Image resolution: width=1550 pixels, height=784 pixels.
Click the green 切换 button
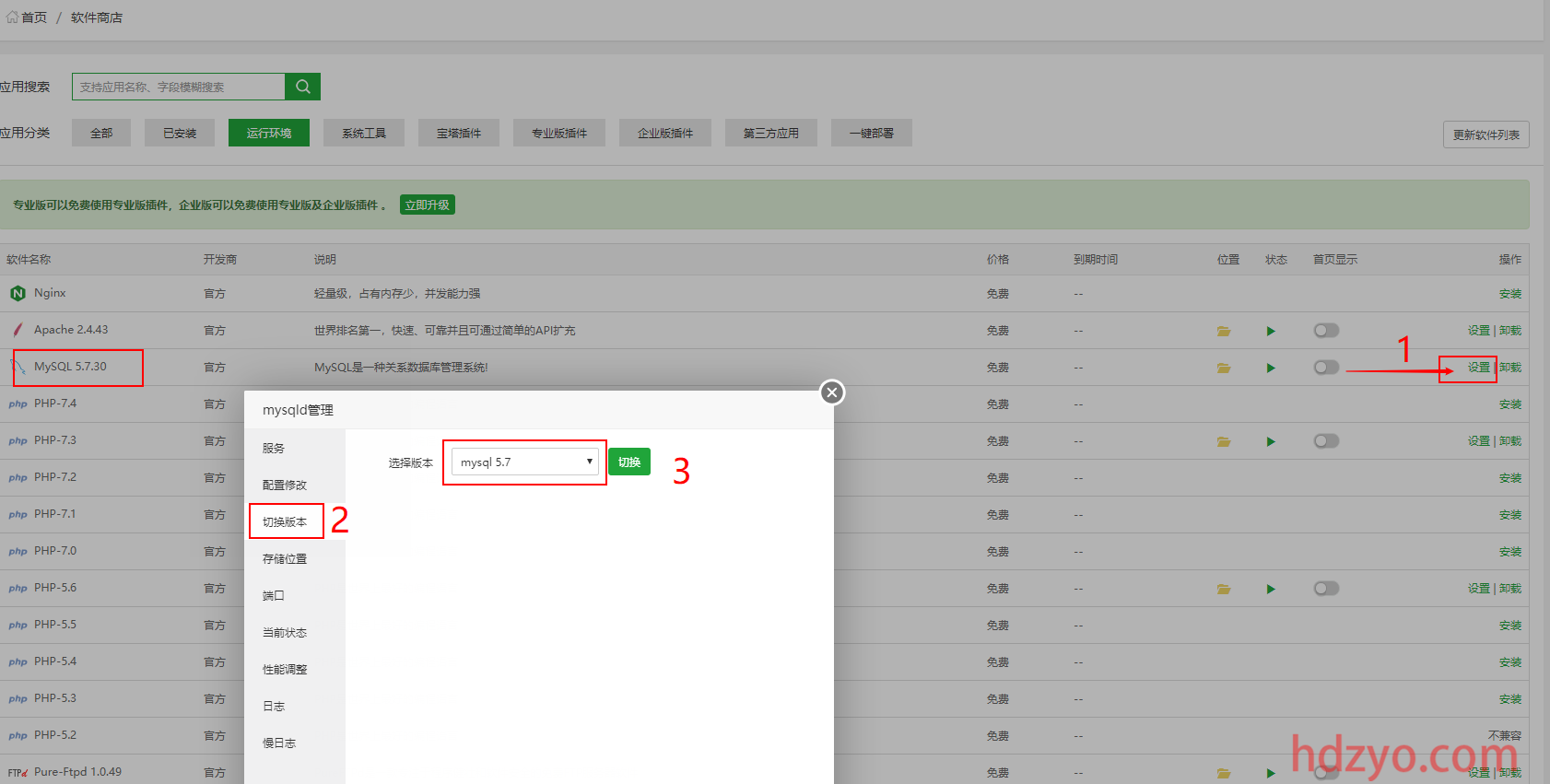tap(629, 462)
